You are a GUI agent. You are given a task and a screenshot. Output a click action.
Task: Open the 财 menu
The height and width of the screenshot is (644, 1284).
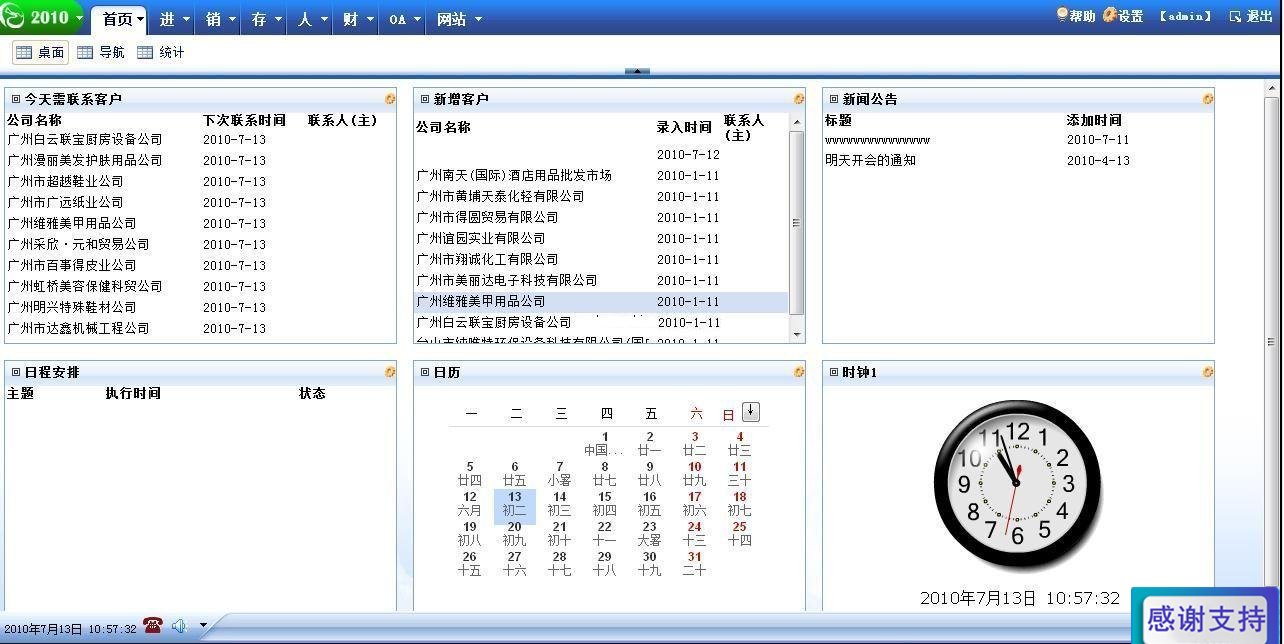pos(358,19)
